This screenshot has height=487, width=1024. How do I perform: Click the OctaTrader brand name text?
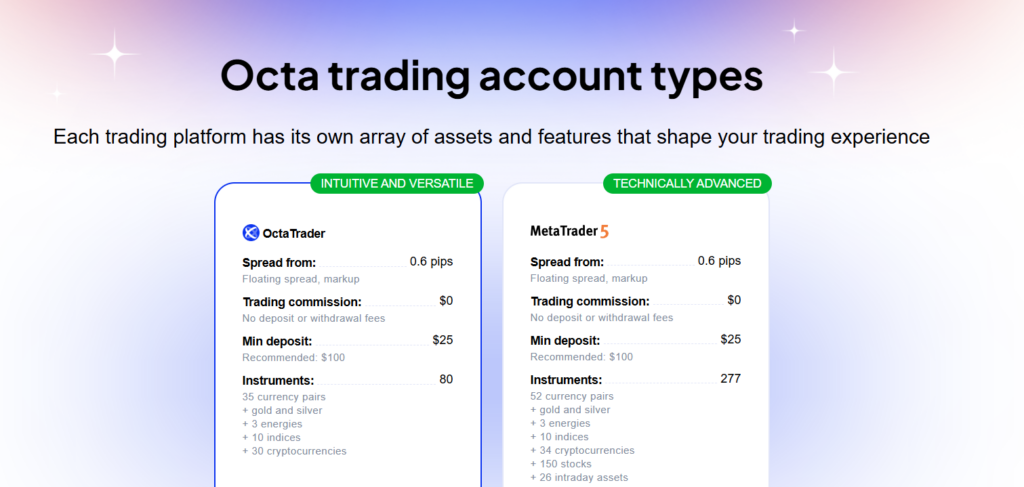tap(293, 233)
